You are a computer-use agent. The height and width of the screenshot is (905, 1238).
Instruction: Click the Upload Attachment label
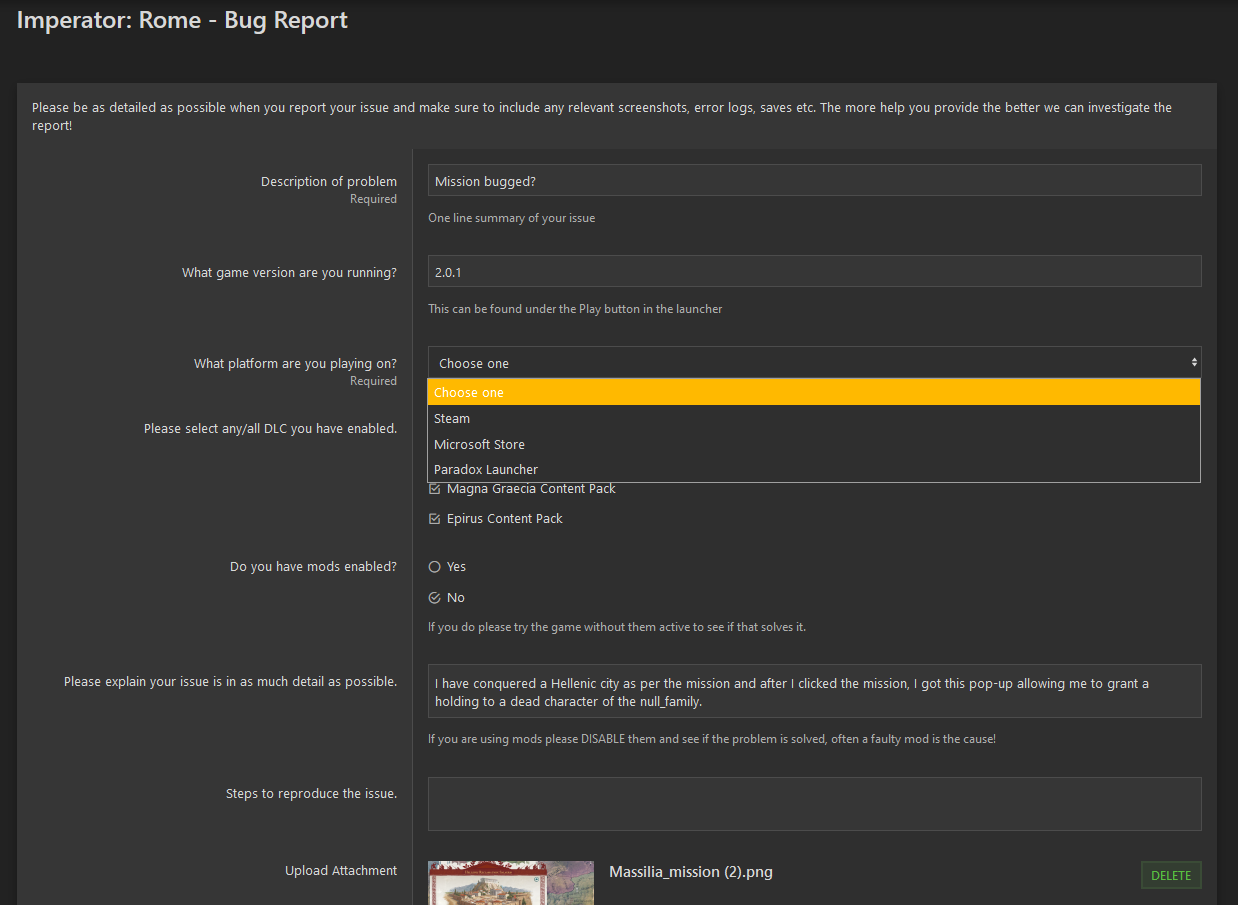341,871
